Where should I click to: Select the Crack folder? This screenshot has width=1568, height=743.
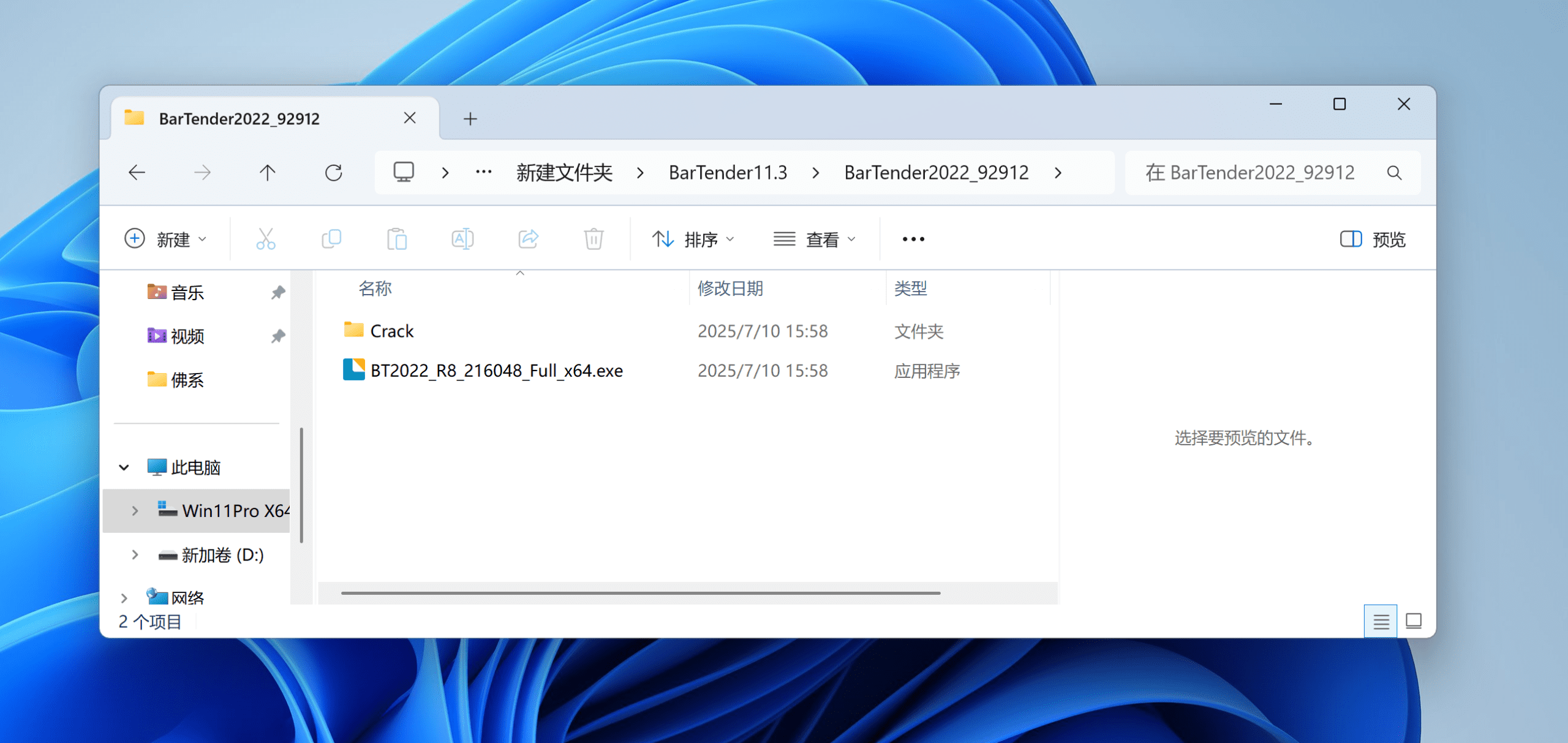pos(392,331)
